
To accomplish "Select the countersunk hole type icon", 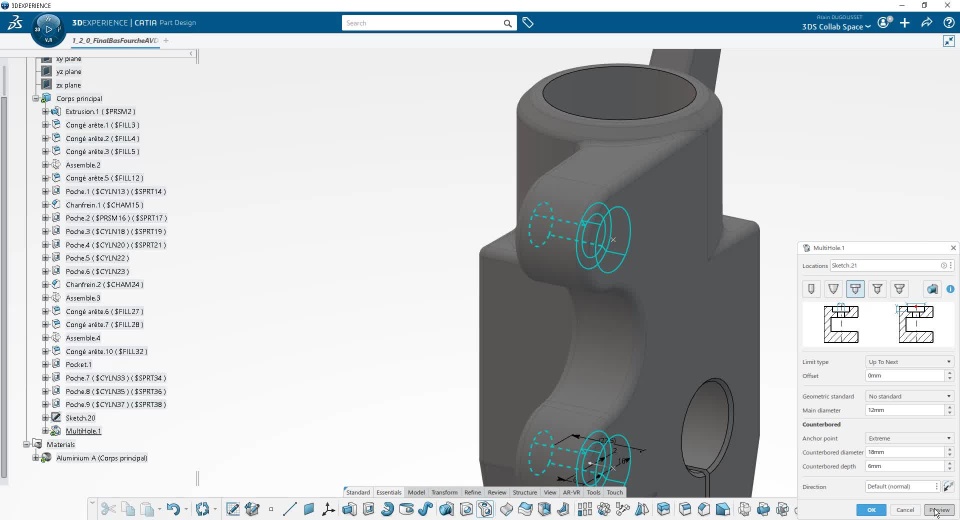I will pos(877,288).
